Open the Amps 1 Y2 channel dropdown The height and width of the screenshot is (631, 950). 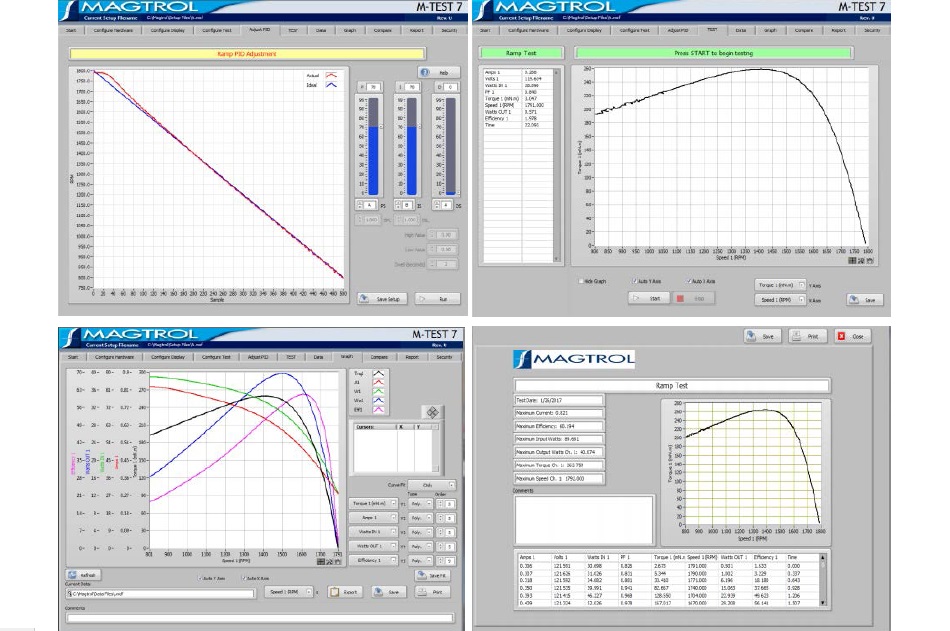[x=373, y=518]
